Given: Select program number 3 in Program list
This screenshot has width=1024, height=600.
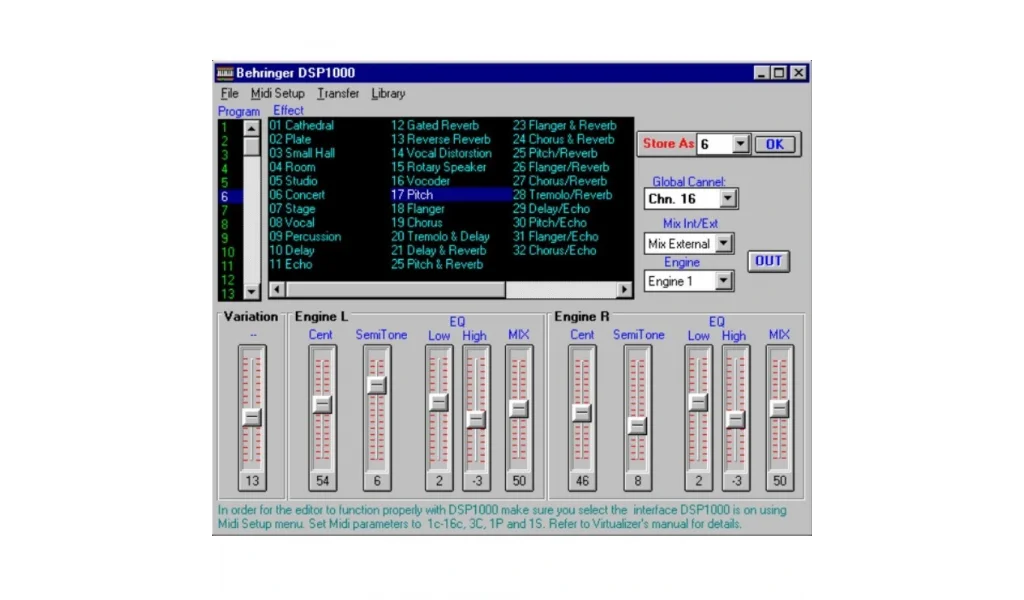Looking at the screenshot, I should [225, 155].
